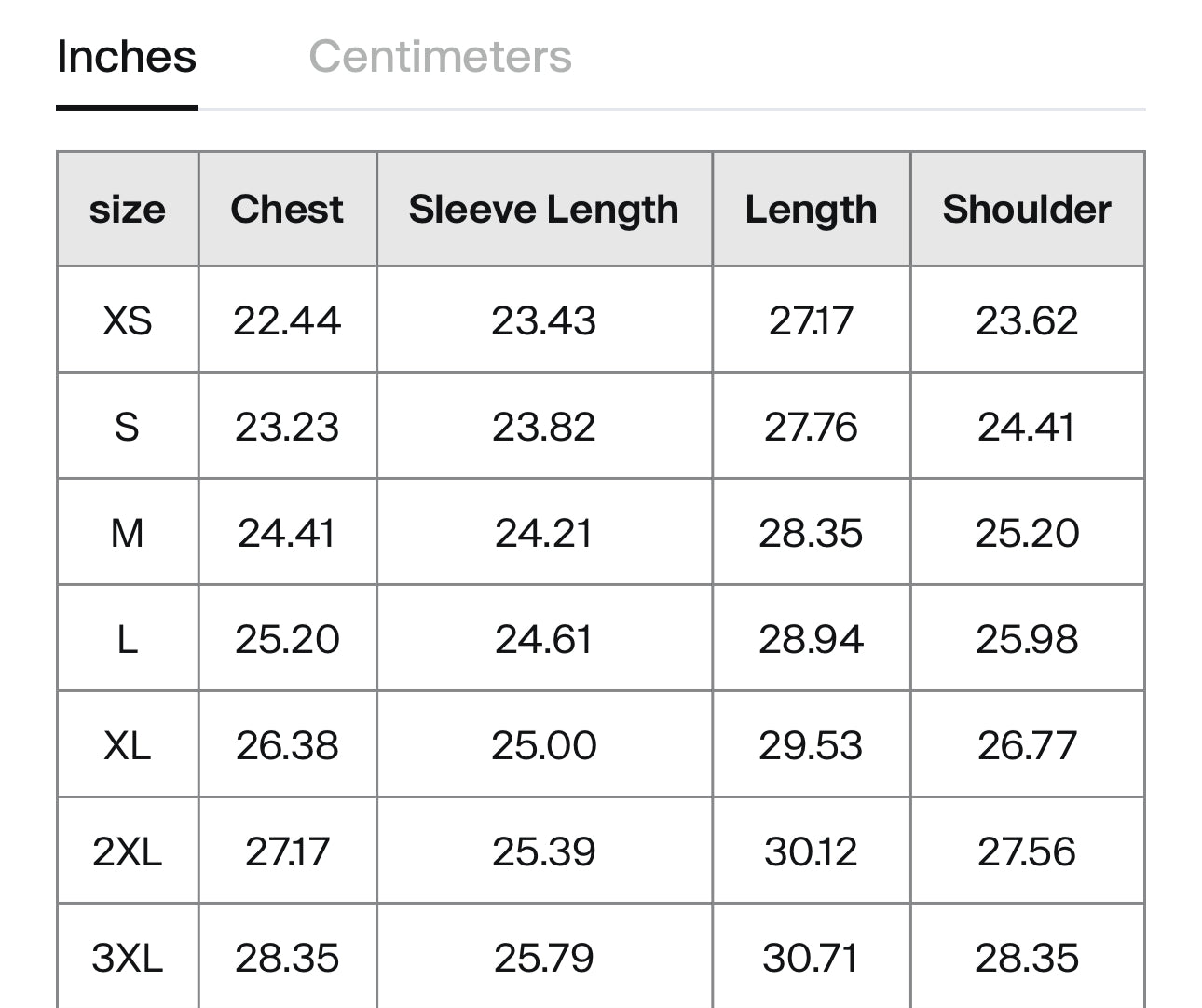Viewport: 1202px width, 1008px height.
Task: Click the Length column header
Action: [811, 209]
